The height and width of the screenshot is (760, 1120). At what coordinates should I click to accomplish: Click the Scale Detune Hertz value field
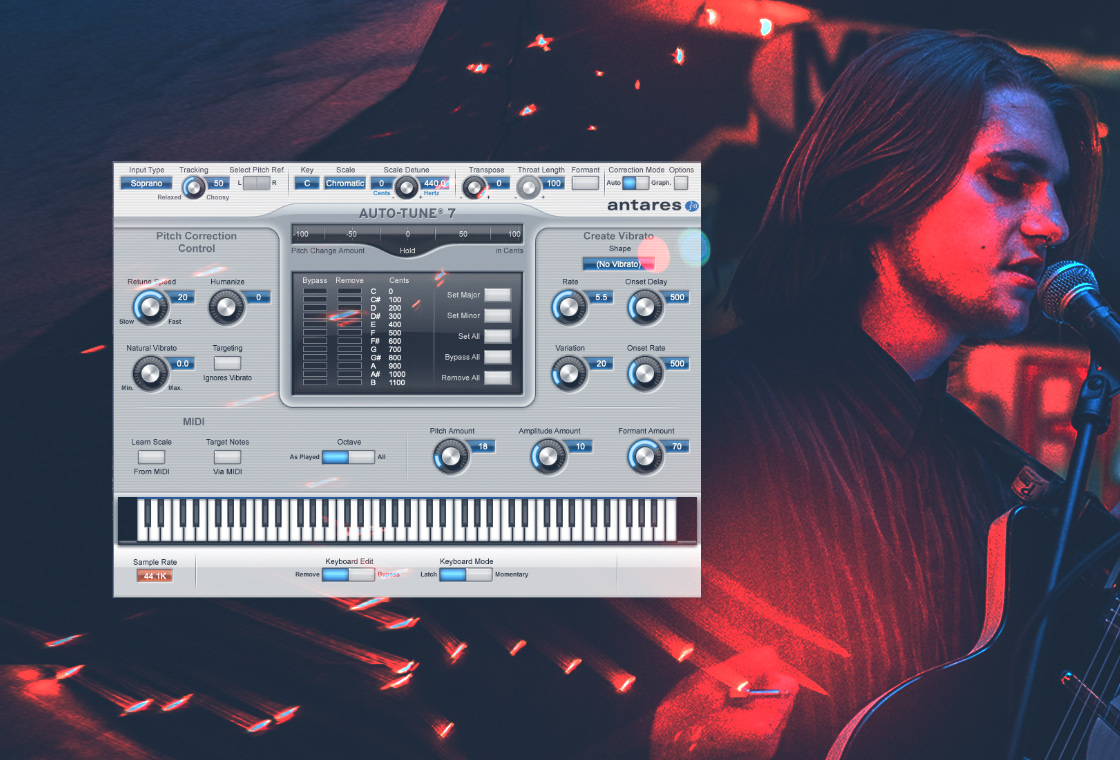tap(434, 183)
